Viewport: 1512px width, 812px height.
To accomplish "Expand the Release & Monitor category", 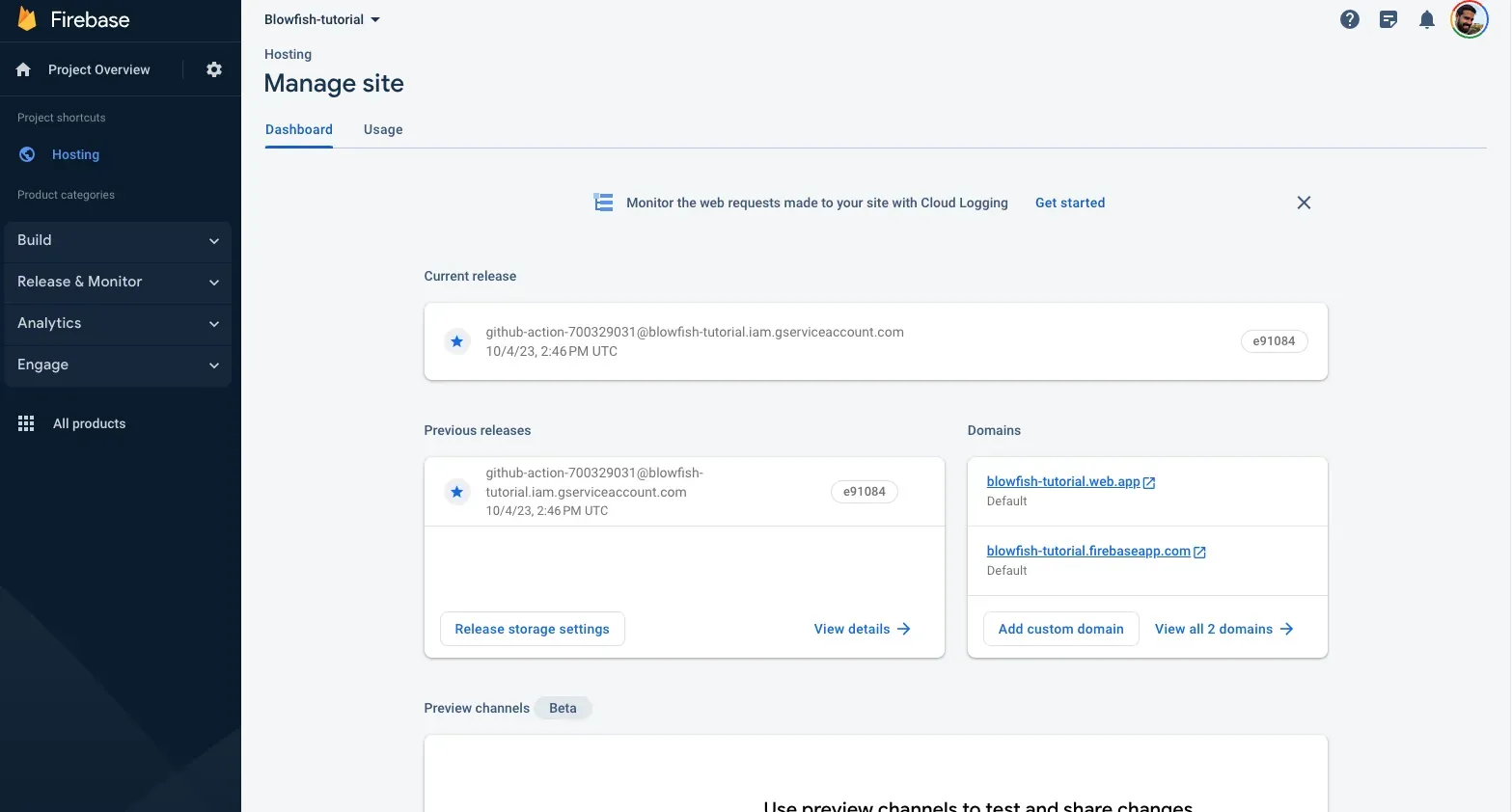I will tap(118, 282).
